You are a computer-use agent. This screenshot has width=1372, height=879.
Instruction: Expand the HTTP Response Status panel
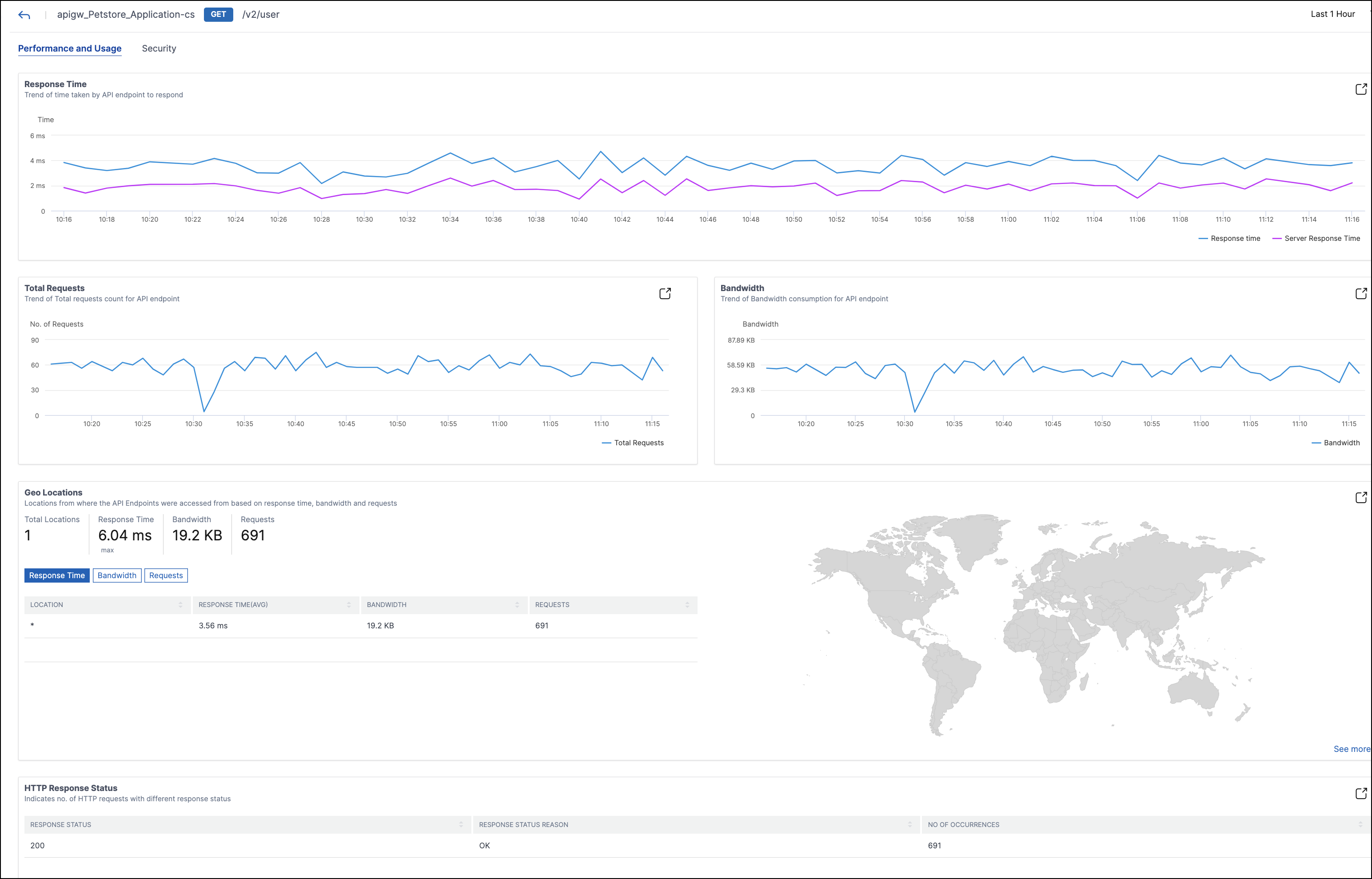1360,793
